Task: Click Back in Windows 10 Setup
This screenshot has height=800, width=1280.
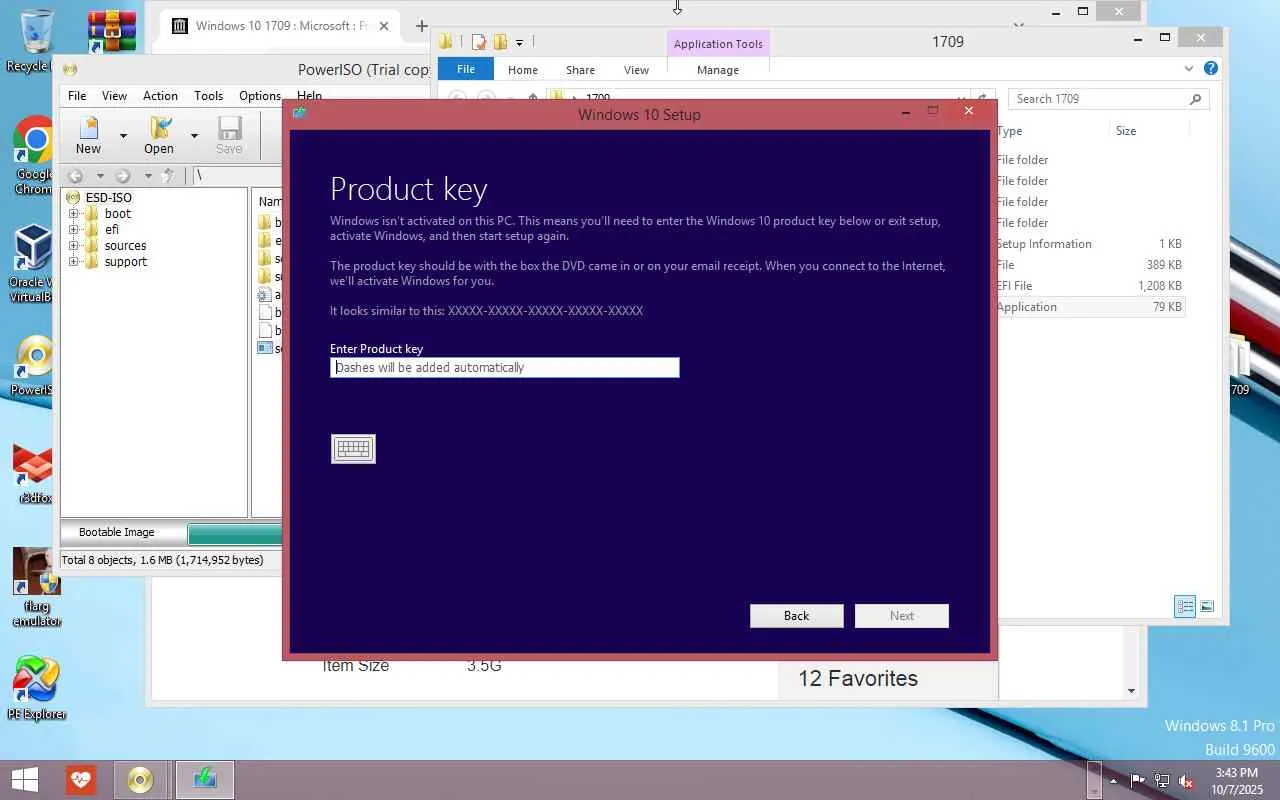Action: point(797,616)
